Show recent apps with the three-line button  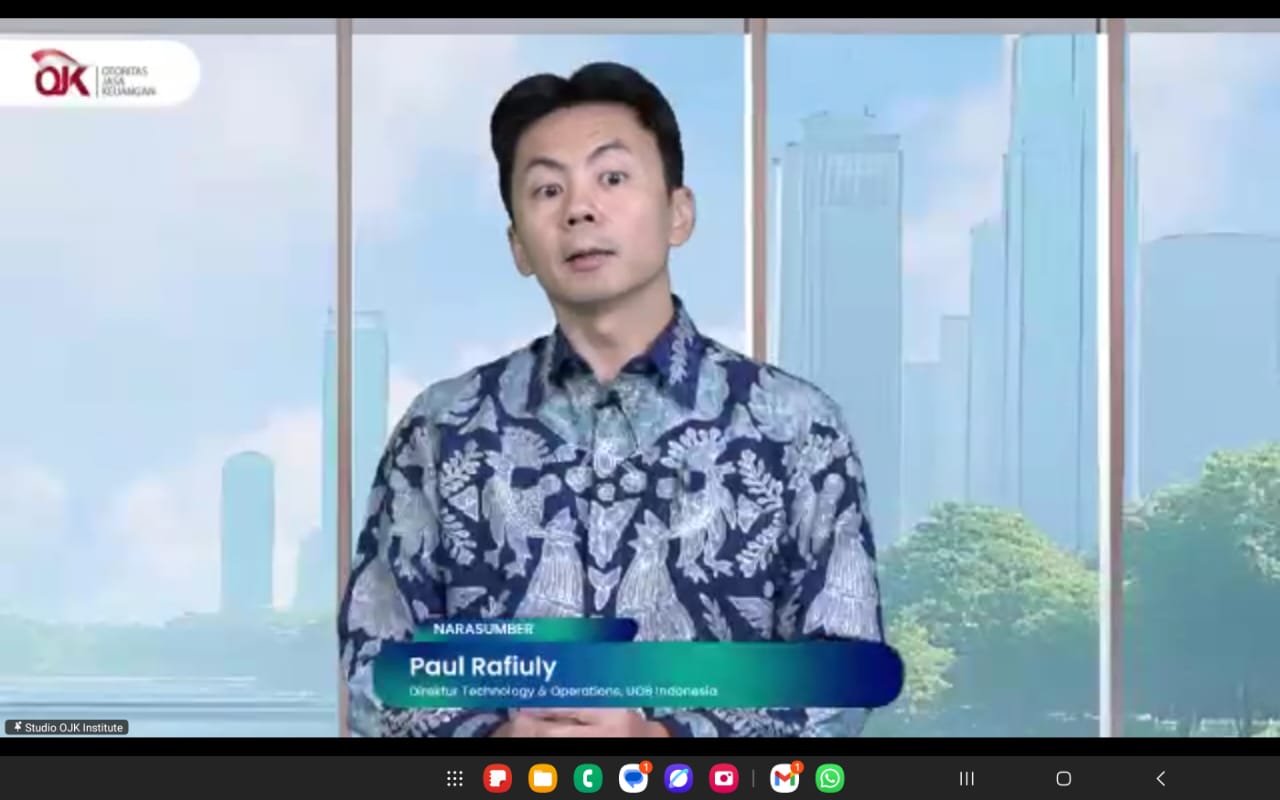966,778
